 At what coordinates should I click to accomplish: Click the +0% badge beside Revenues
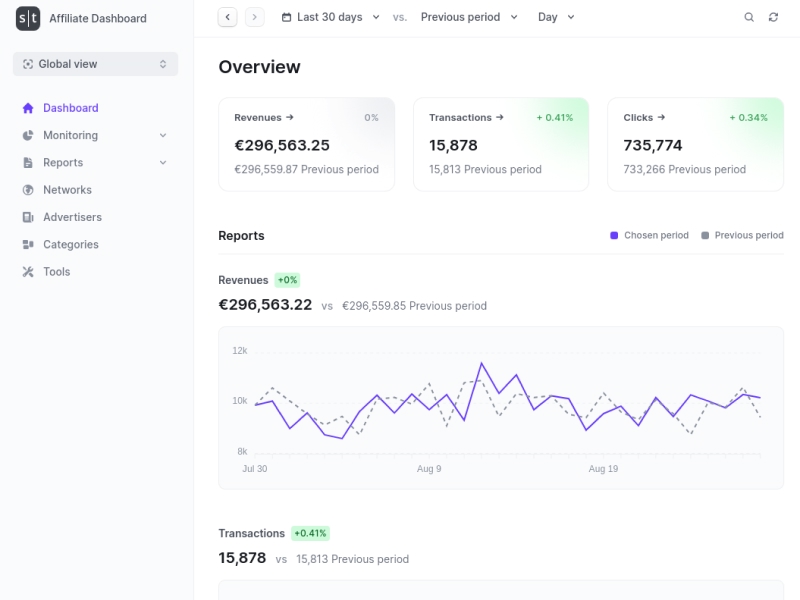point(287,280)
